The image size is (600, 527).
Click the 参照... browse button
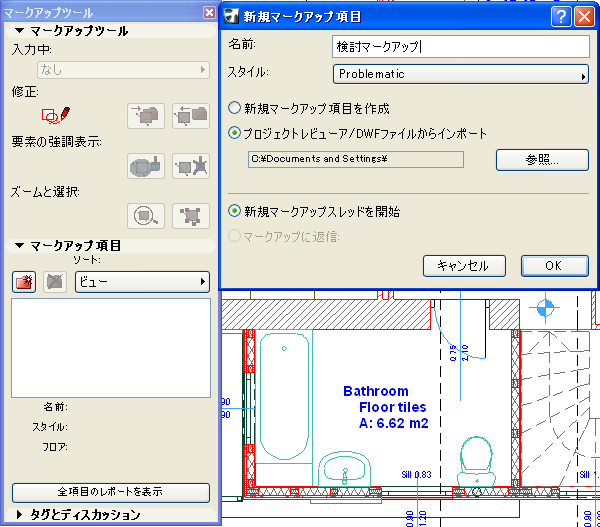coord(542,160)
